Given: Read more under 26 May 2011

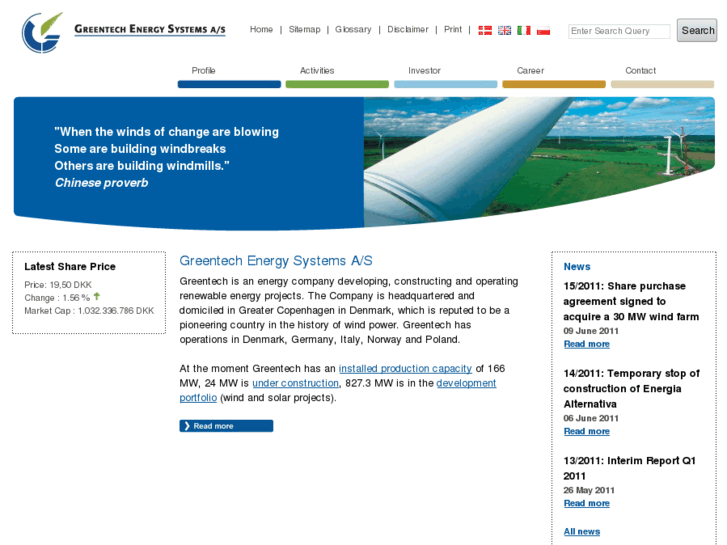Looking at the screenshot, I should pyautogui.click(x=587, y=503).
